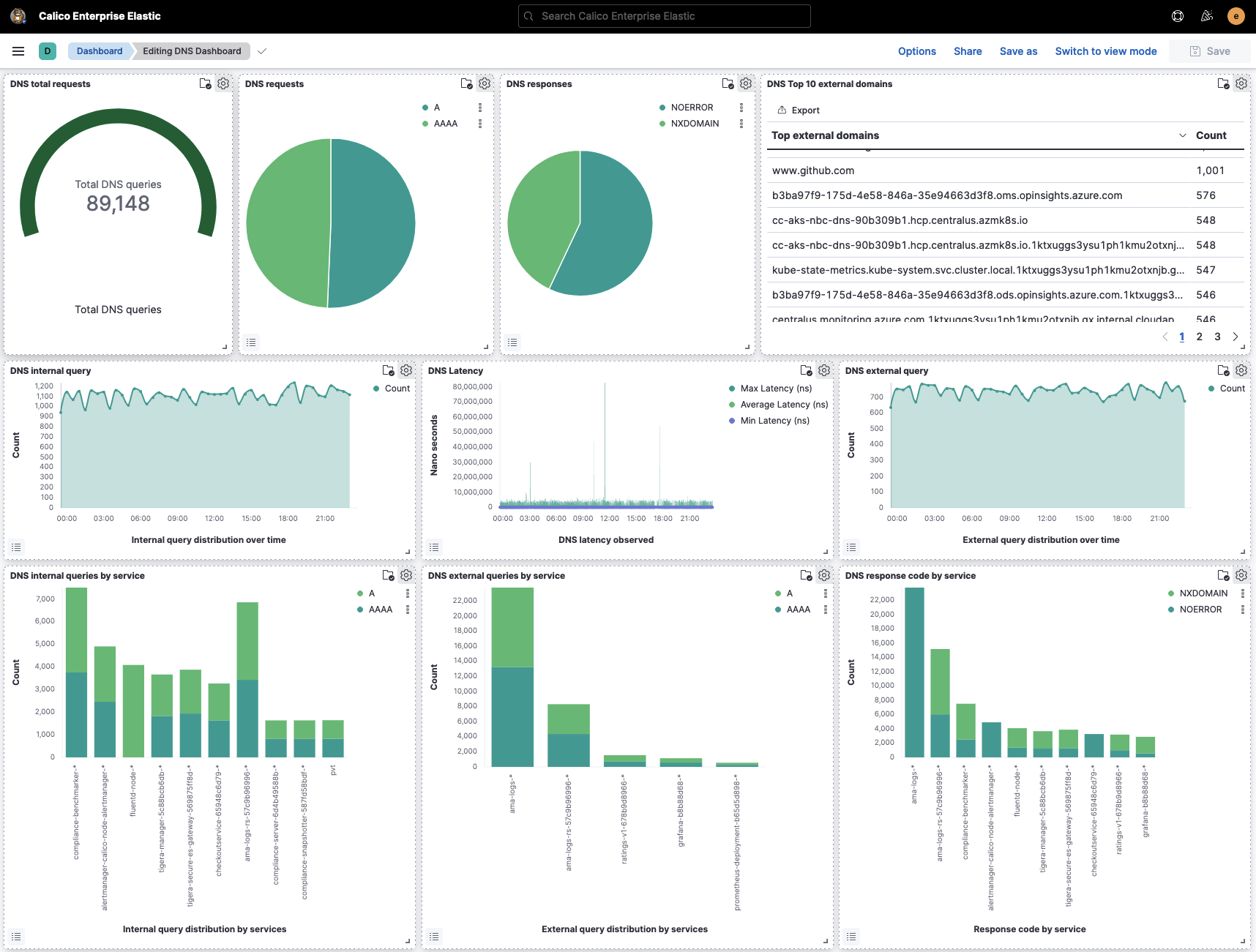Open DNS Top 10 external domains gear options
The image size is (1256, 952).
[1241, 83]
